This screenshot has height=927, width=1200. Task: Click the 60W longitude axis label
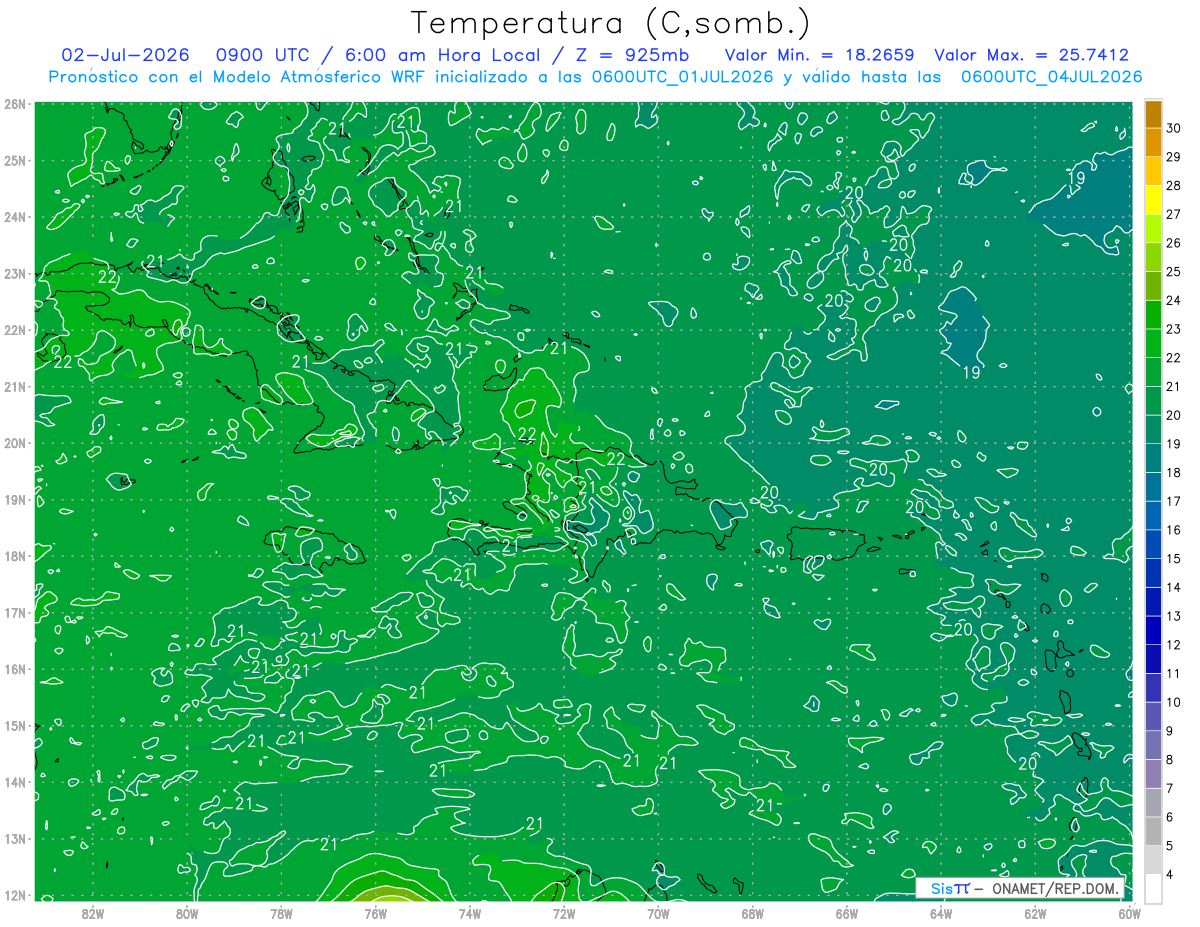(x=1129, y=913)
